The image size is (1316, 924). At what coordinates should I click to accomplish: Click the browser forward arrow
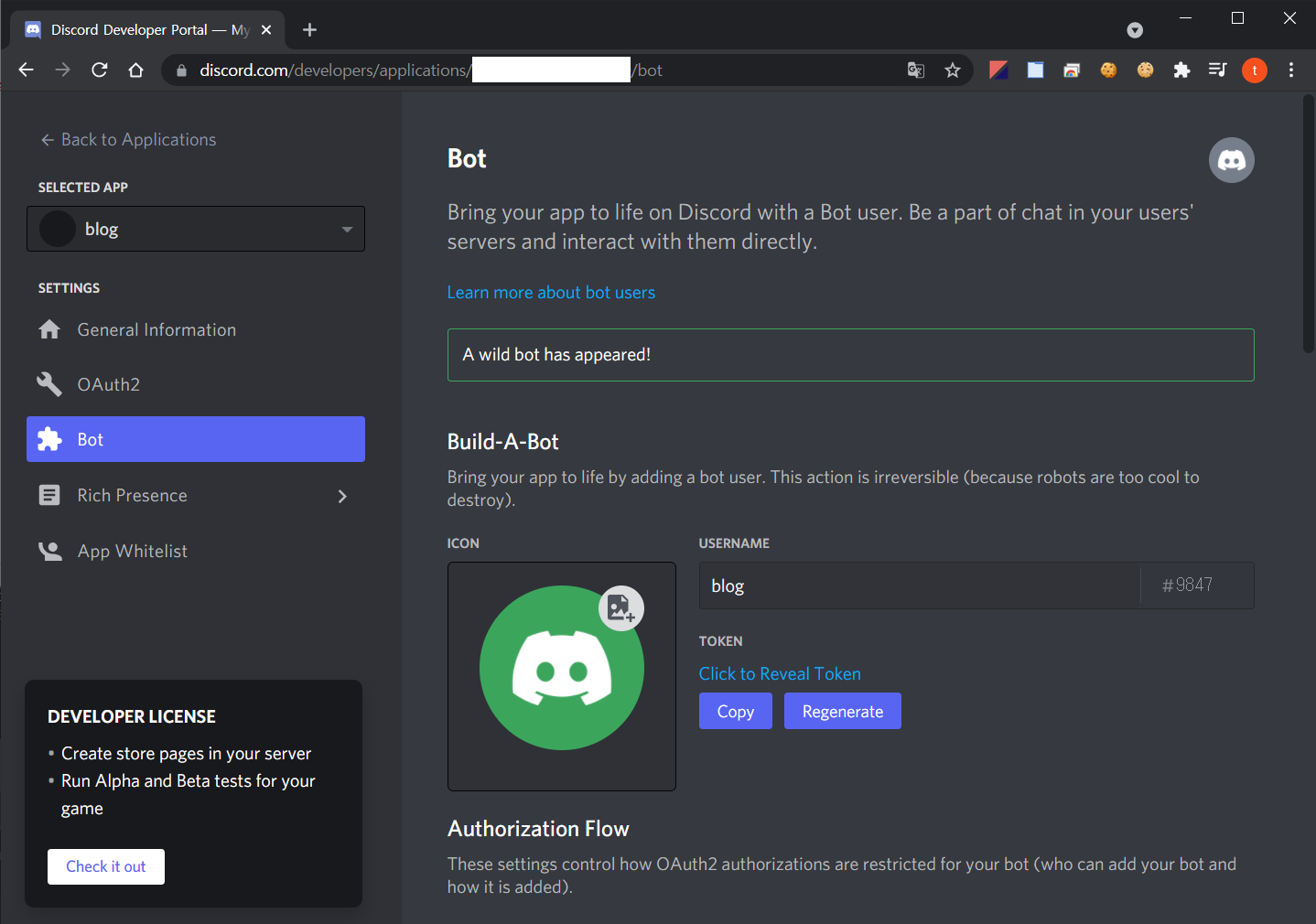[62, 70]
